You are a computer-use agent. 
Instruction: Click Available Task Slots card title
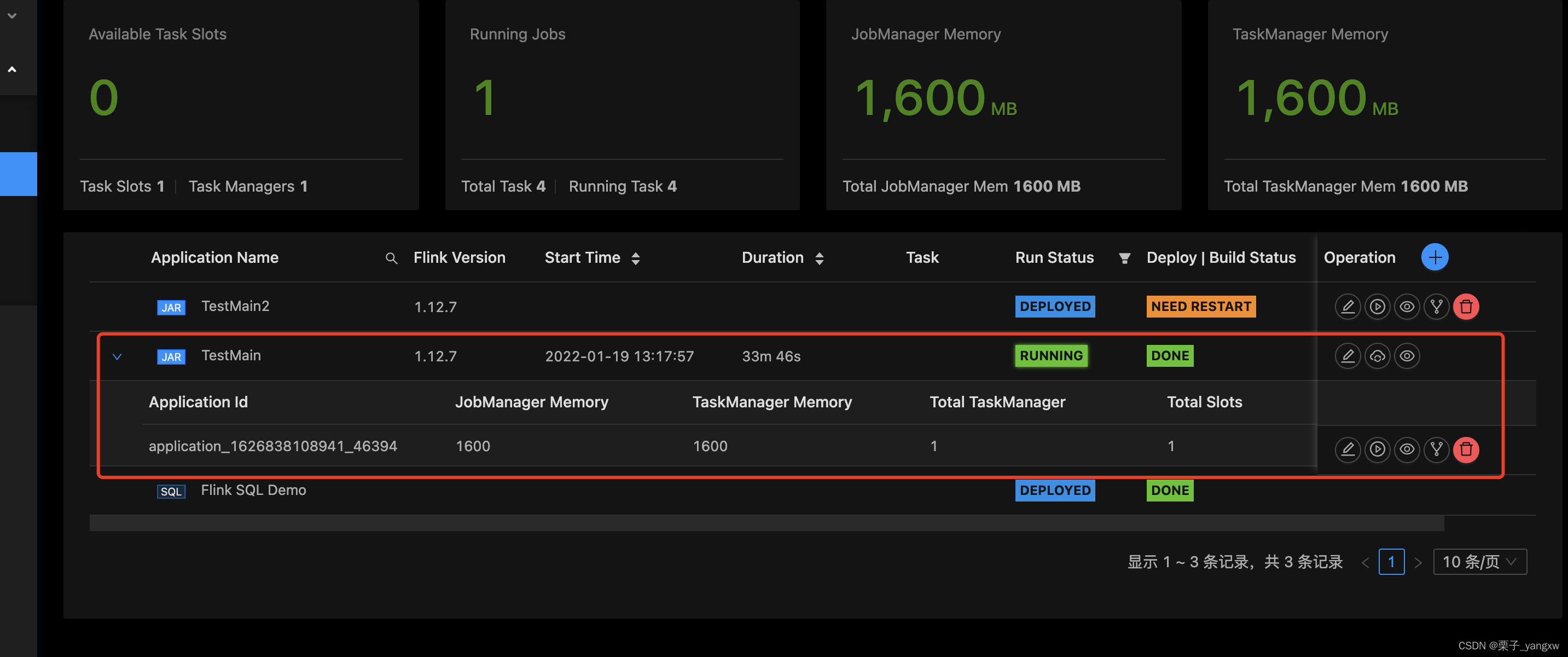[157, 34]
